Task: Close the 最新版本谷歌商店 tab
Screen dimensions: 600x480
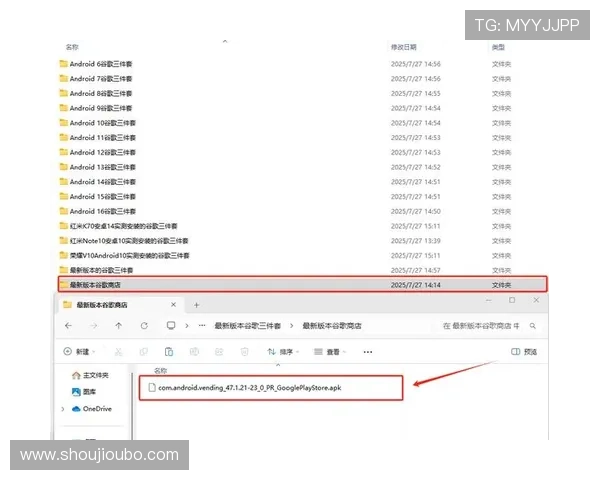Action: pyautogui.click(x=173, y=305)
